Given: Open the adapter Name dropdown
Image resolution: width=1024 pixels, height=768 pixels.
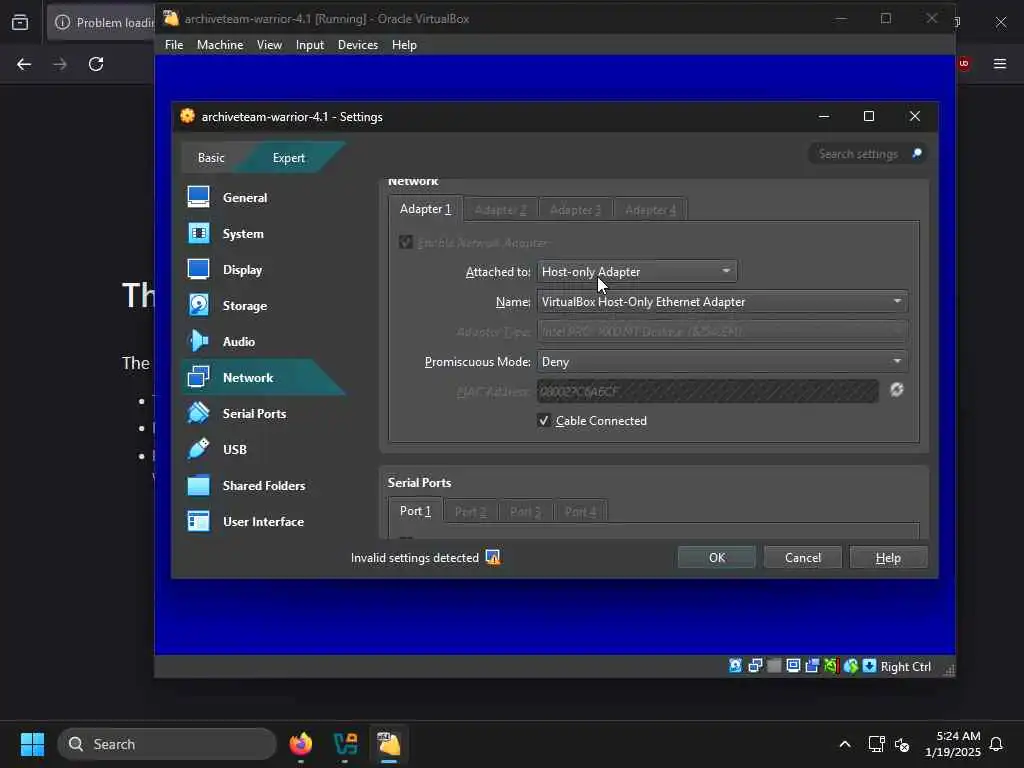Looking at the screenshot, I should pyautogui.click(x=722, y=302).
